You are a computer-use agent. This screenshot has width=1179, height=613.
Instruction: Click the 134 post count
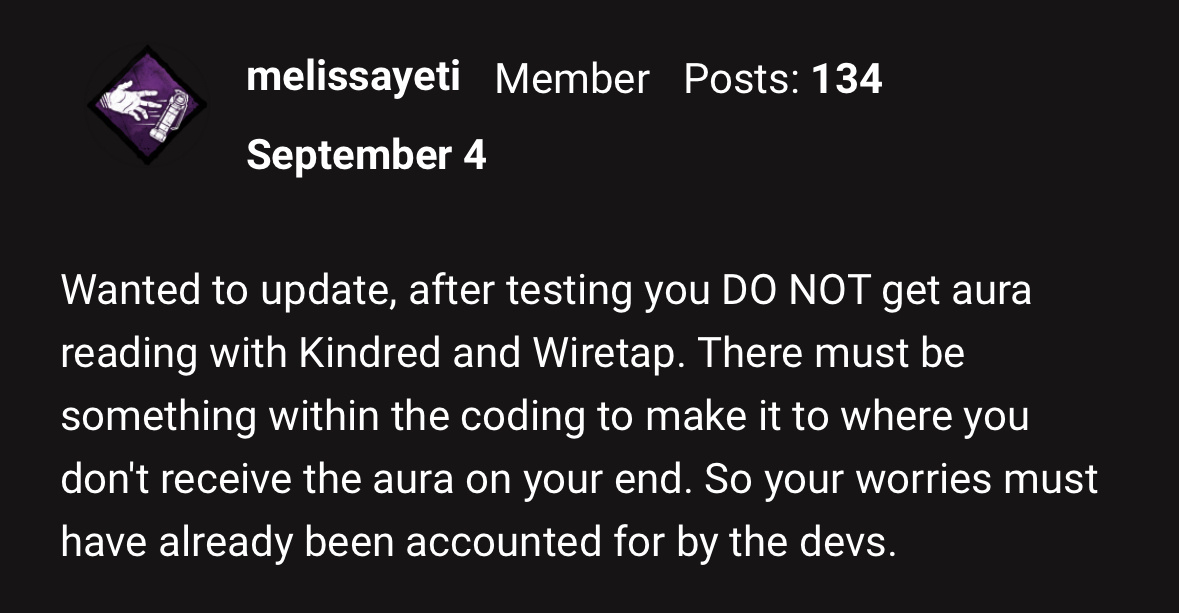[x=847, y=78]
